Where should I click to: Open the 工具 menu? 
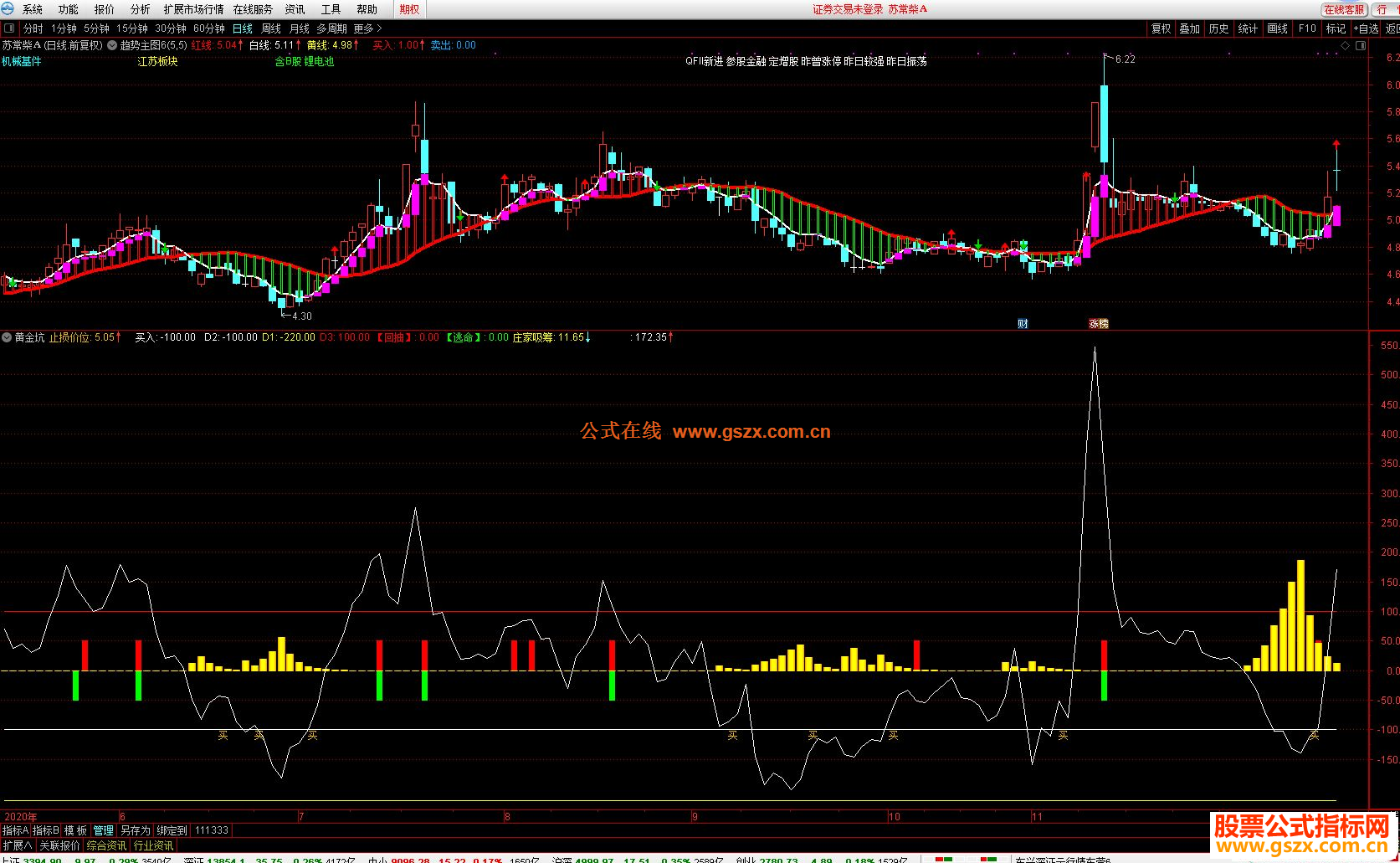(331, 9)
